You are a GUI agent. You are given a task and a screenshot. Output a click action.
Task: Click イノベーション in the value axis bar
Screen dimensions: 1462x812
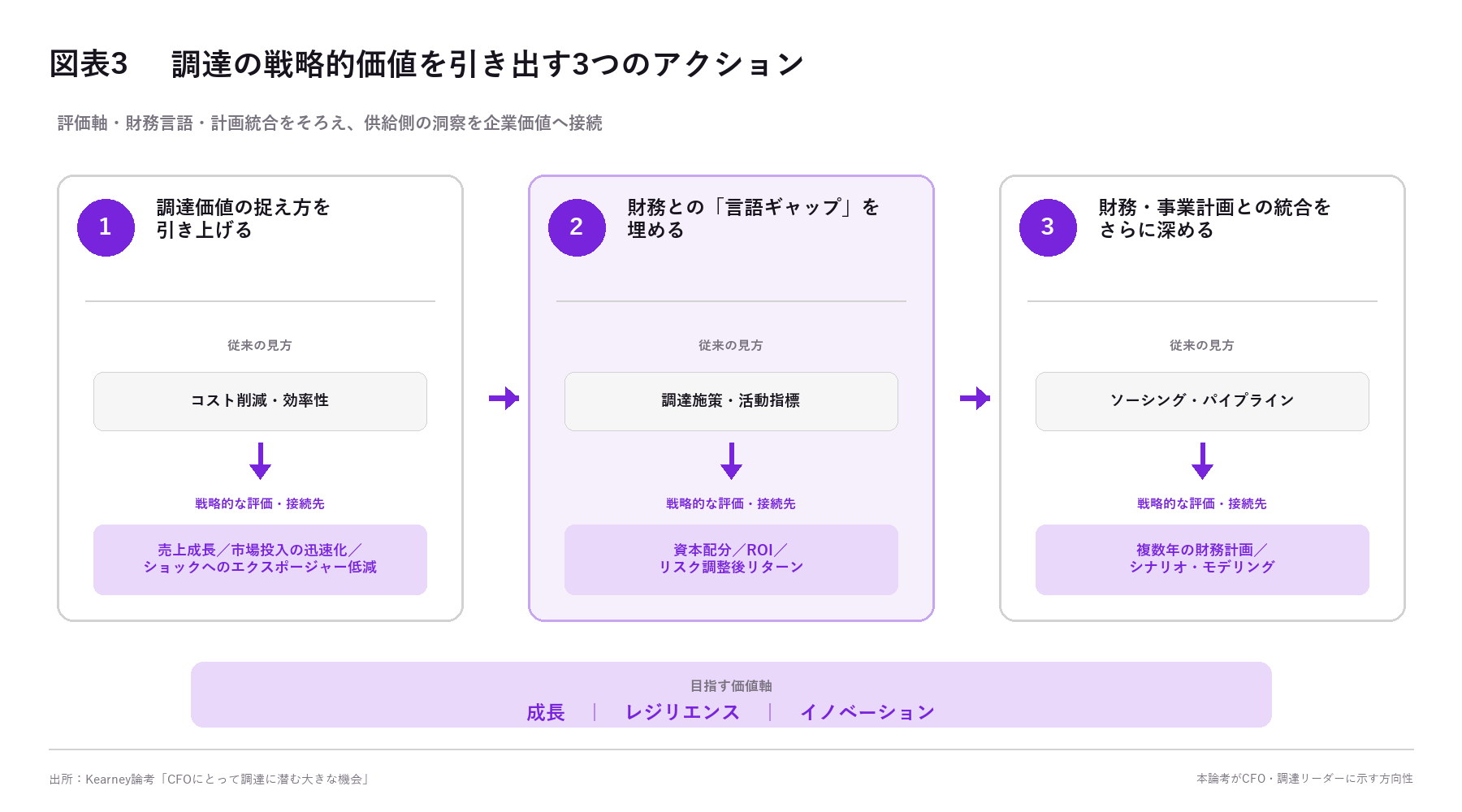click(x=867, y=712)
